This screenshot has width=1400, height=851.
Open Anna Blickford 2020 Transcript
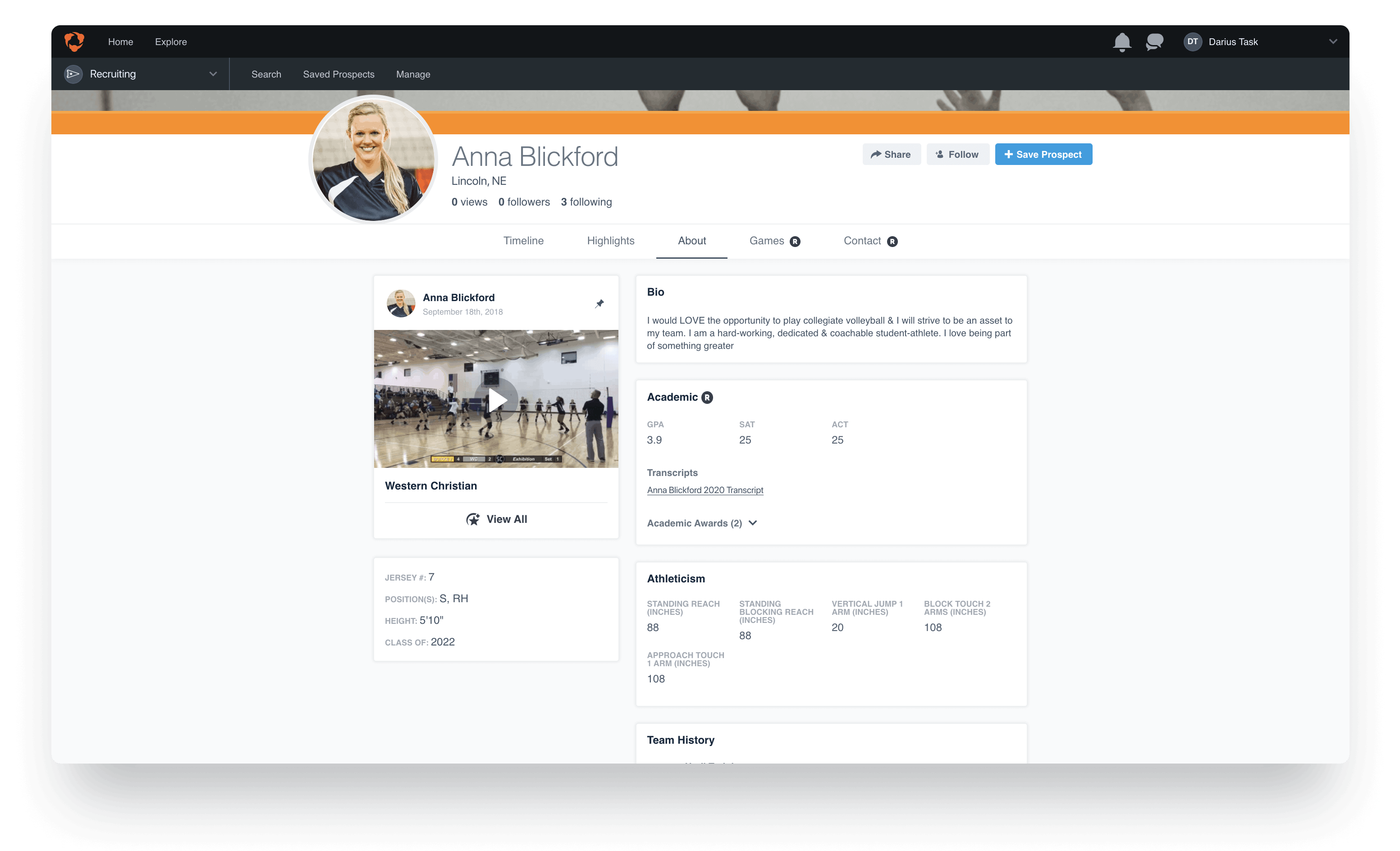tap(705, 490)
